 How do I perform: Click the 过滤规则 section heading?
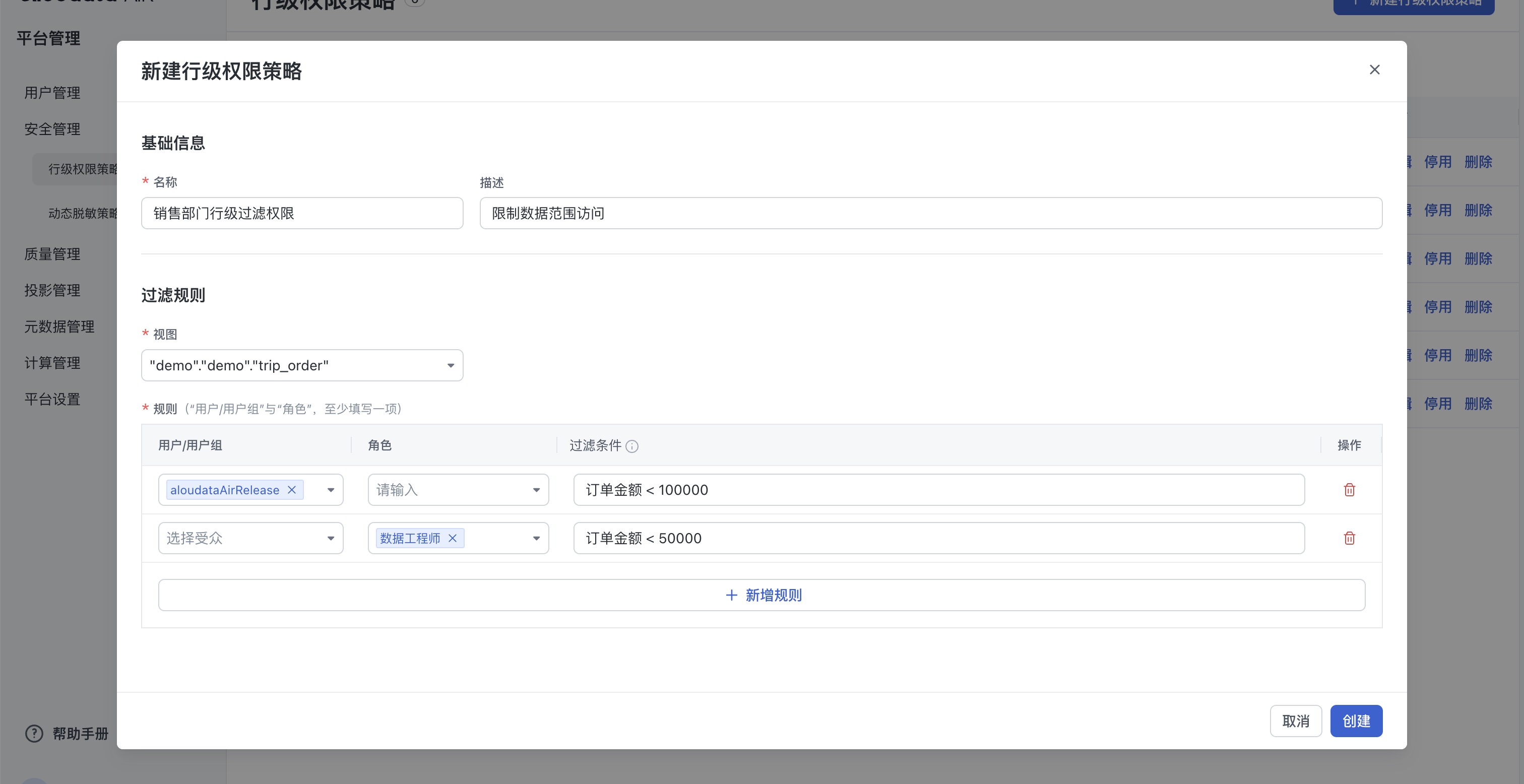pyautogui.click(x=173, y=295)
